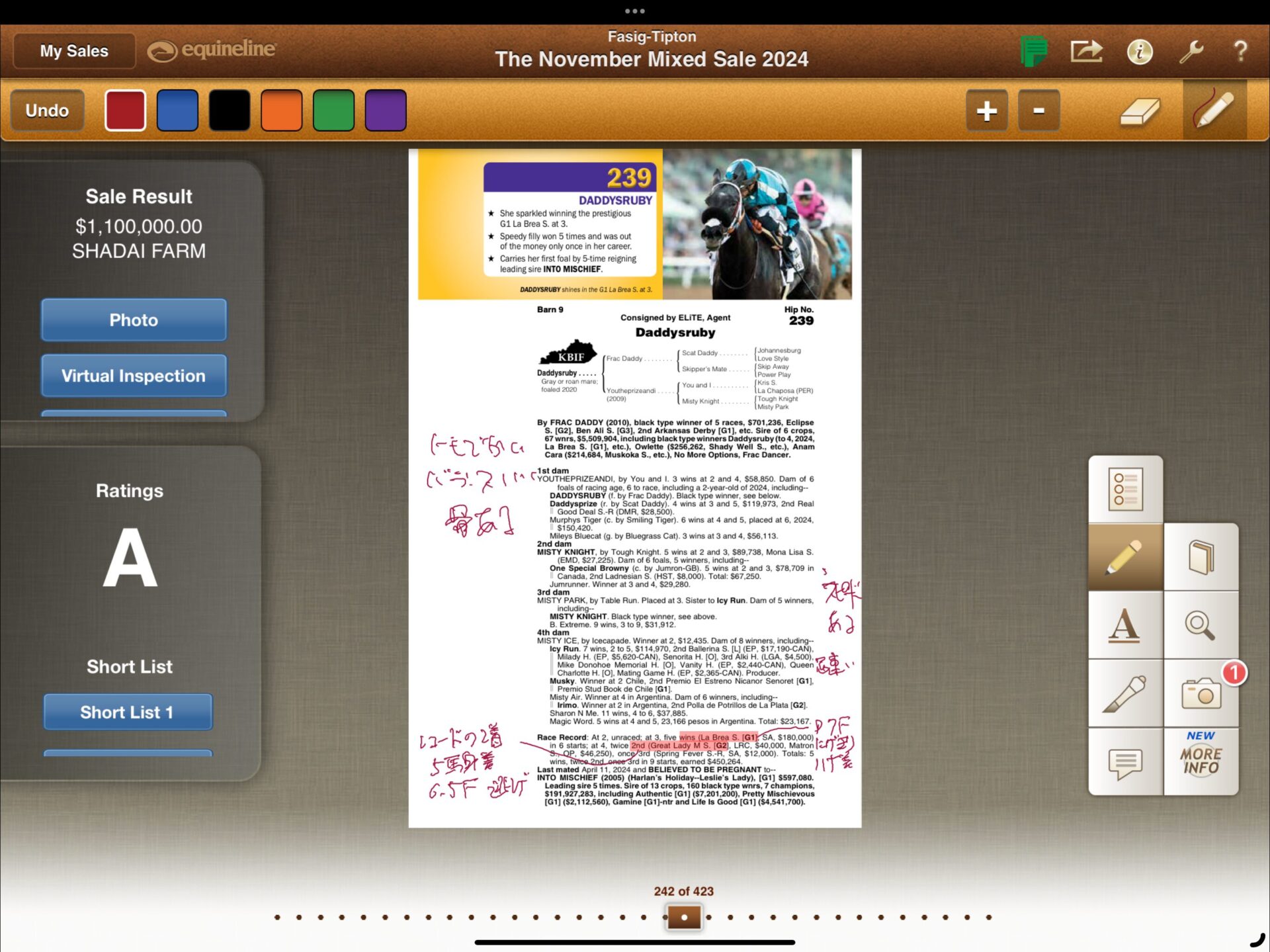Open the info icon
This screenshot has width=1270, height=952.
coord(1139,52)
